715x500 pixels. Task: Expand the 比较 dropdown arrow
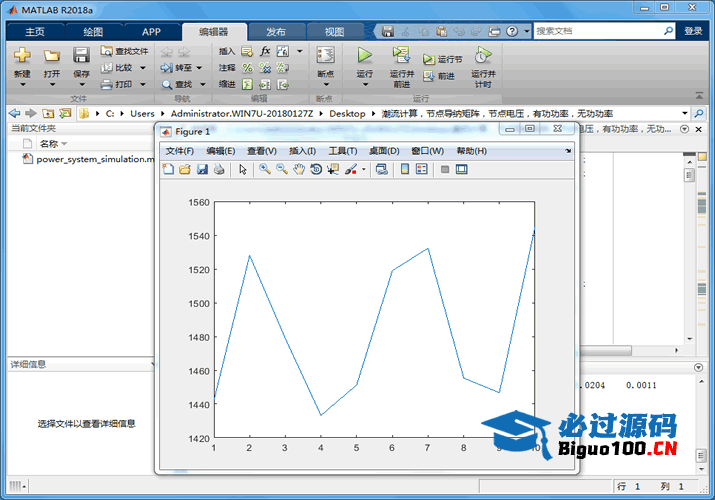143,68
